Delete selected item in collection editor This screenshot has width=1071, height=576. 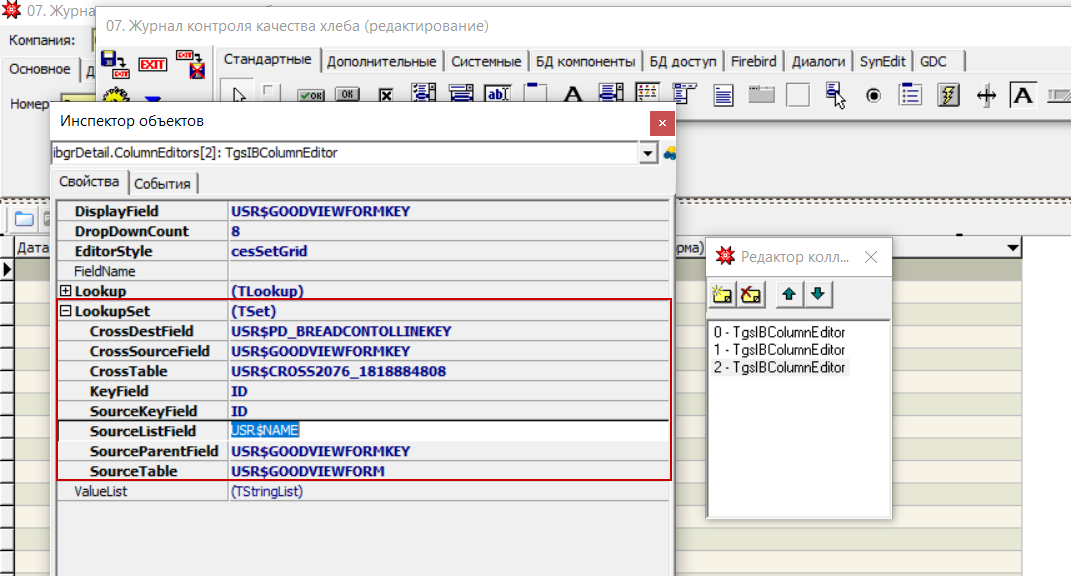750,294
